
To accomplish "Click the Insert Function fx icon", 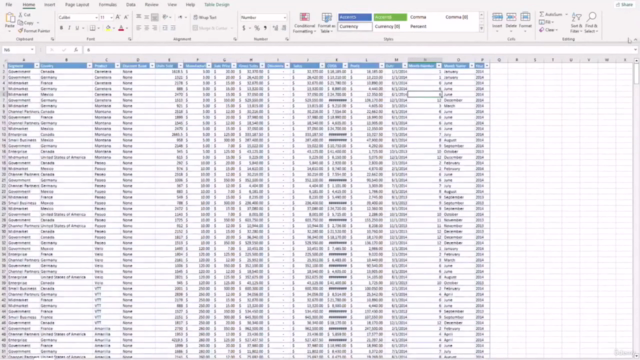I will pos(76,50).
